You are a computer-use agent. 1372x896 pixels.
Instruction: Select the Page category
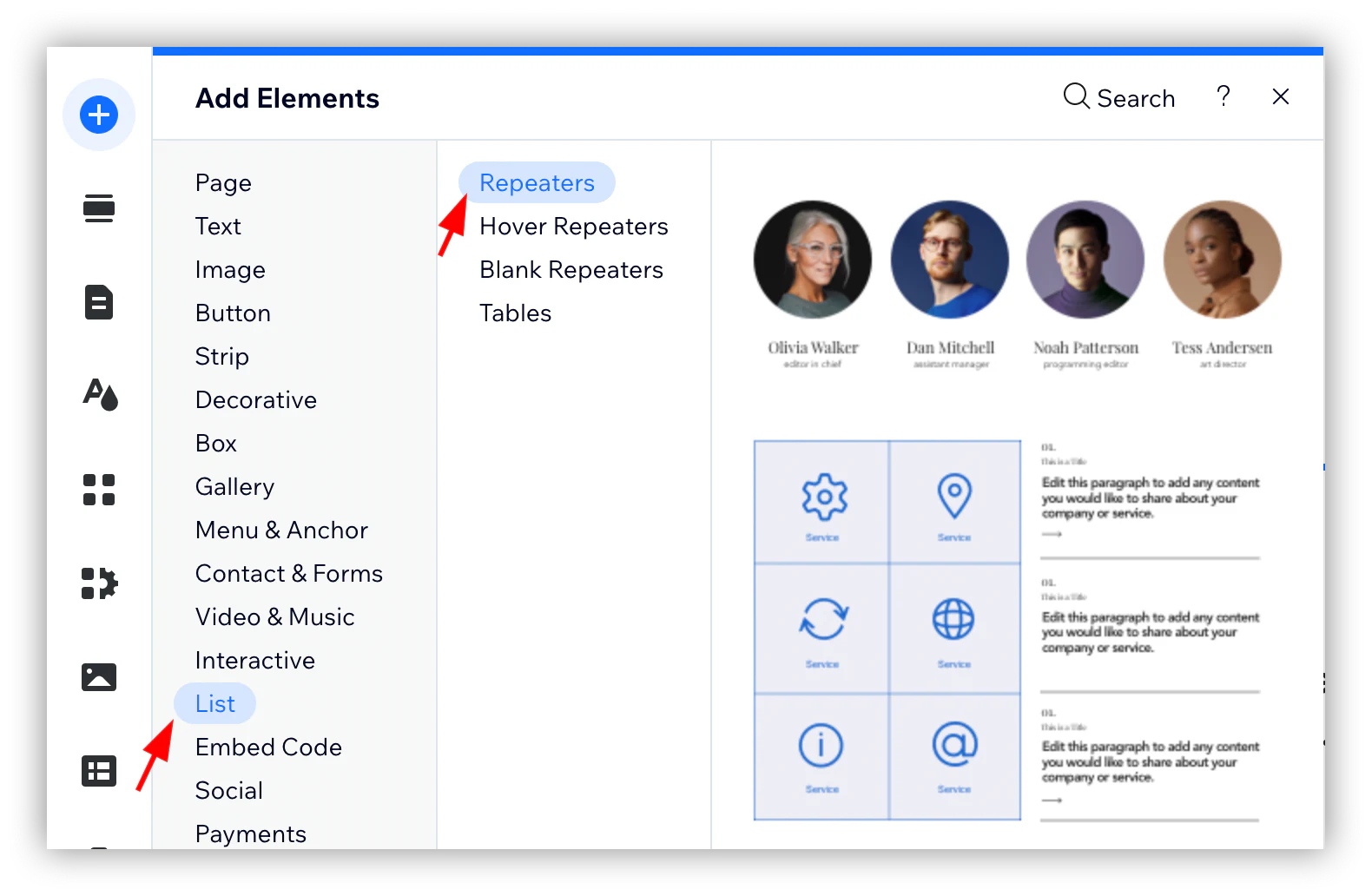click(224, 183)
